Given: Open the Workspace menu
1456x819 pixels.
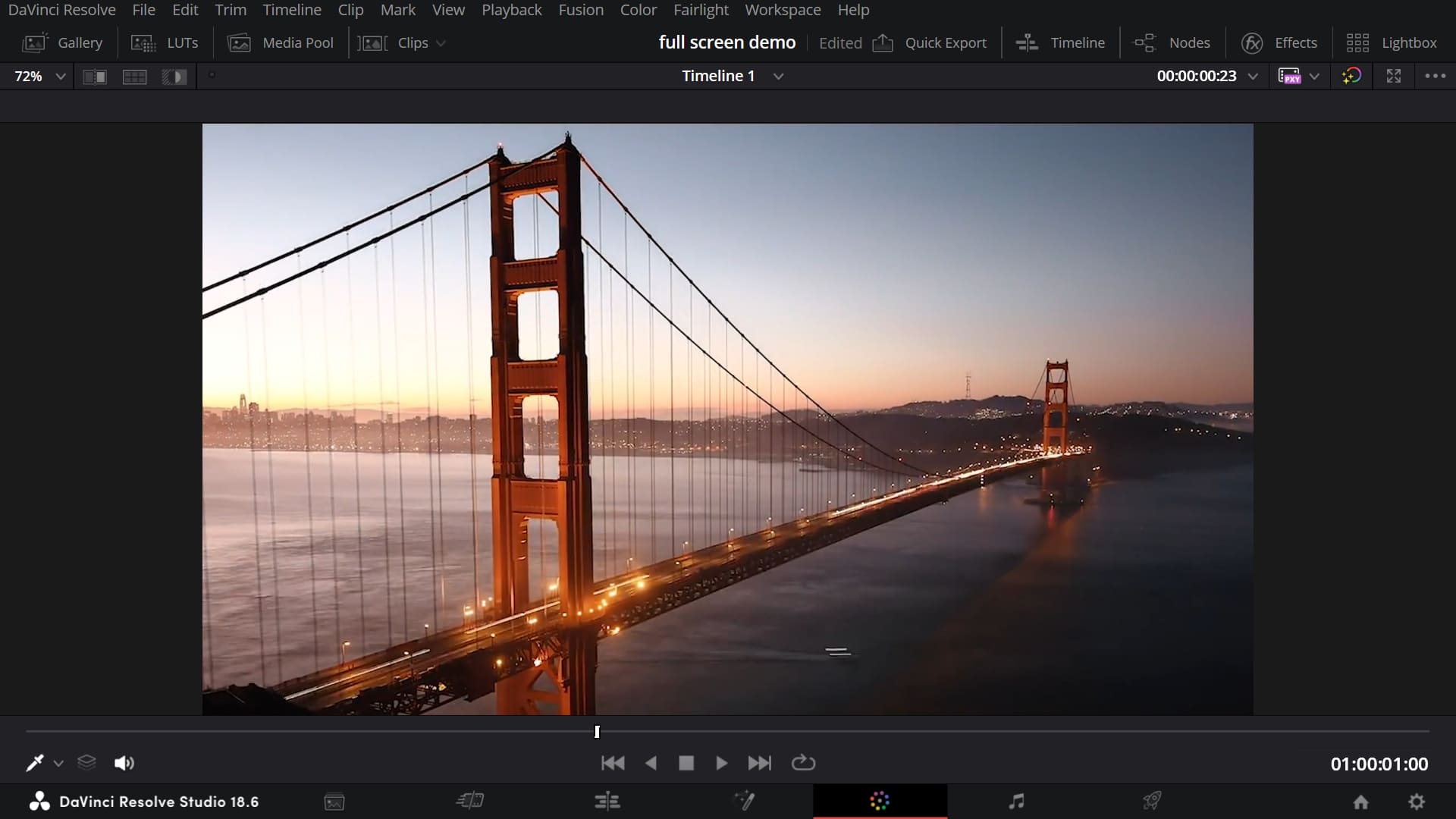Looking at the screenshot, I should (783, 10).
